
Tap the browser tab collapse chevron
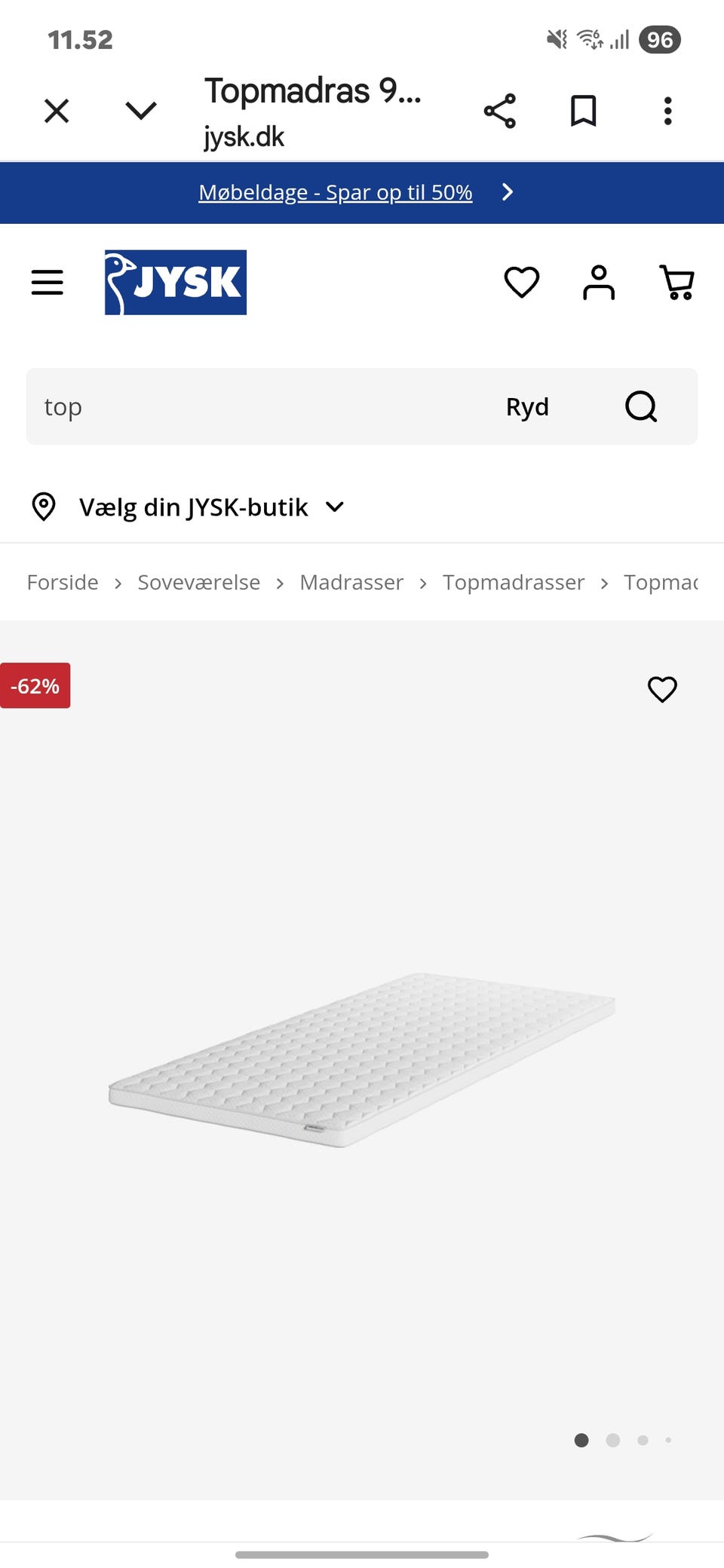[141, 112]
